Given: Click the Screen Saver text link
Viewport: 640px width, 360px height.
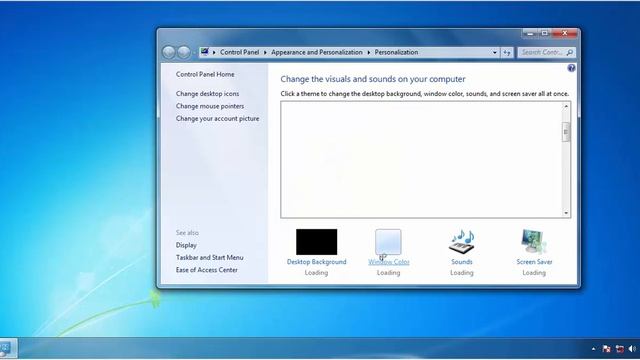Looking at the screenshot, I should [x=534, y=262].
